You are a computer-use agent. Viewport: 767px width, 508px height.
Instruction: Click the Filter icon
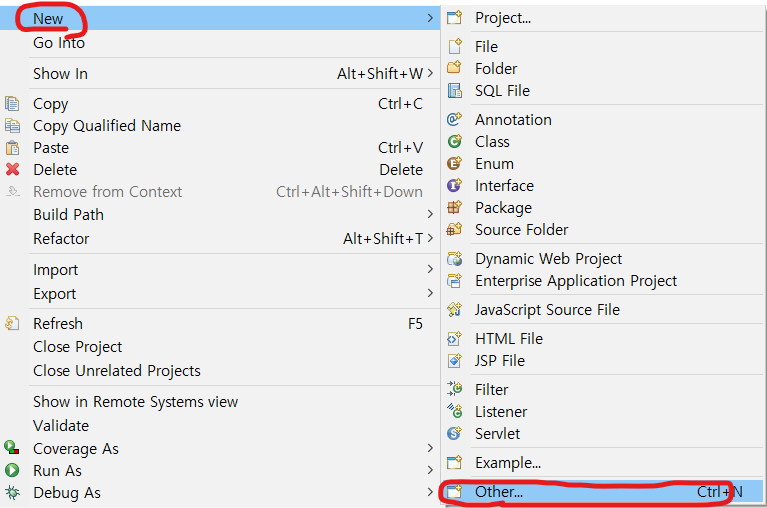click(454, 389)
